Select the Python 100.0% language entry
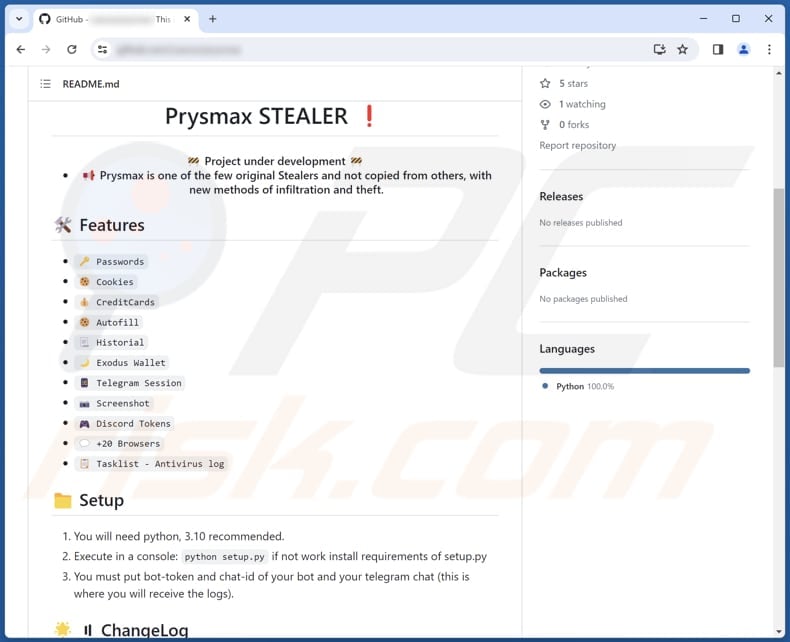Image resolution: width=790 pixels, height=642 pixels. pos(579,387)
